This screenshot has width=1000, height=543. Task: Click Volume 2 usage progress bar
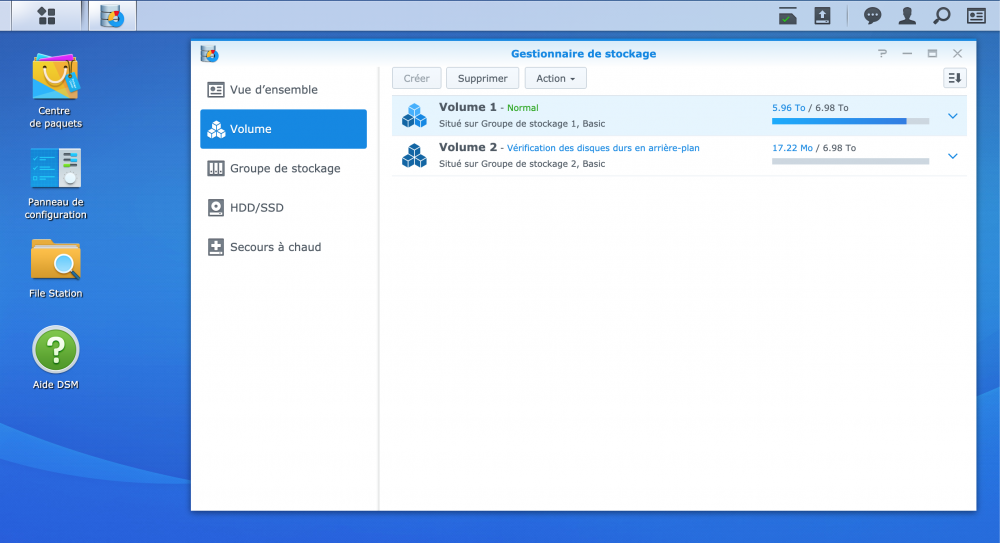850,161
